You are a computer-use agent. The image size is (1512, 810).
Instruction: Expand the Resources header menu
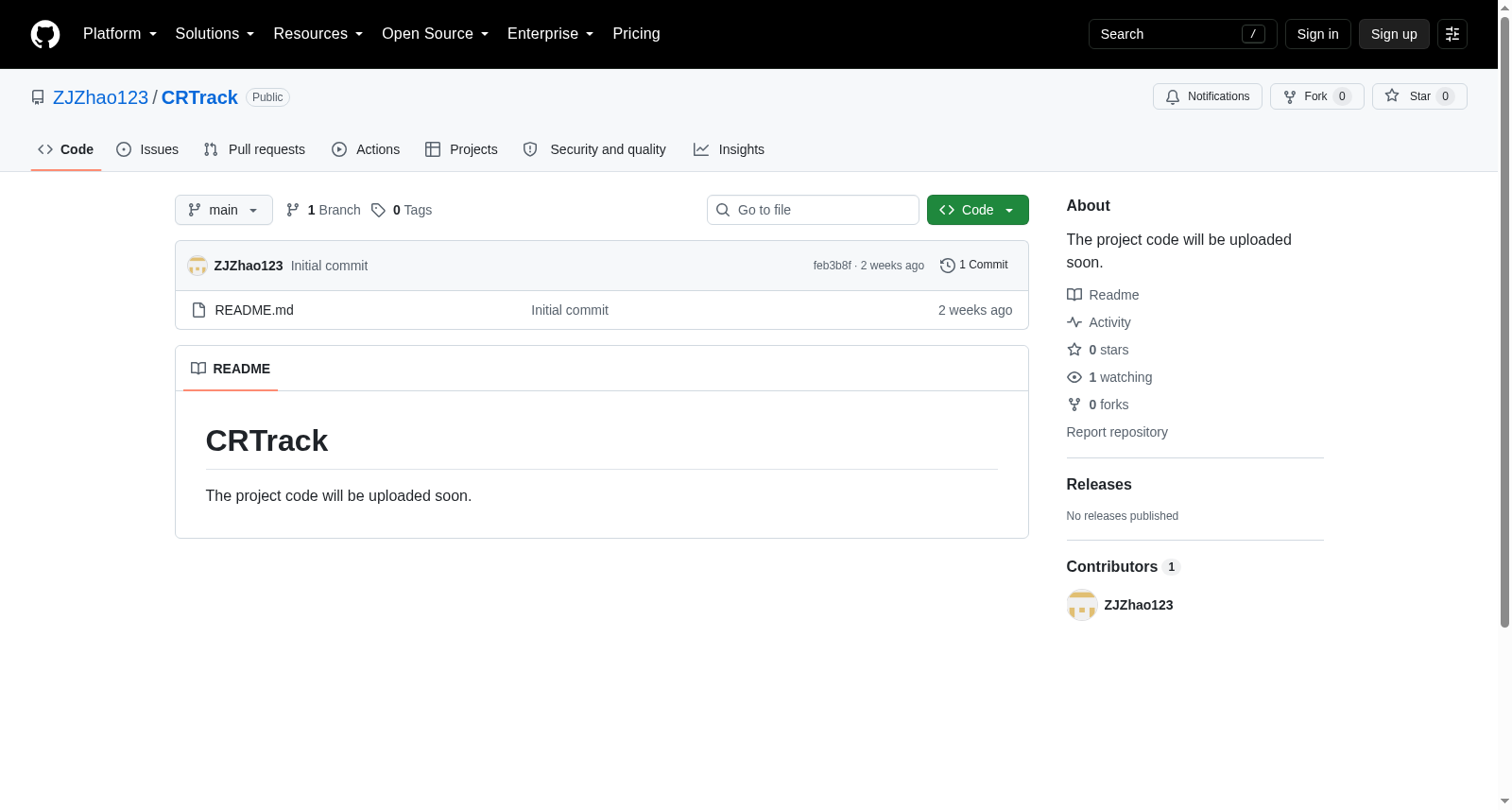coord(318,34)
